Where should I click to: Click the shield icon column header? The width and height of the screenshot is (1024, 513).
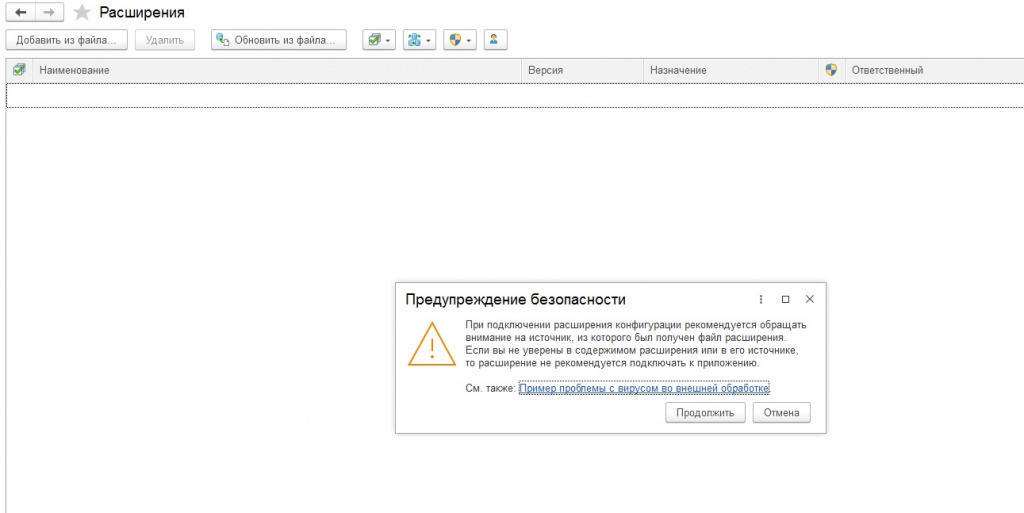(x=831, y=70)
